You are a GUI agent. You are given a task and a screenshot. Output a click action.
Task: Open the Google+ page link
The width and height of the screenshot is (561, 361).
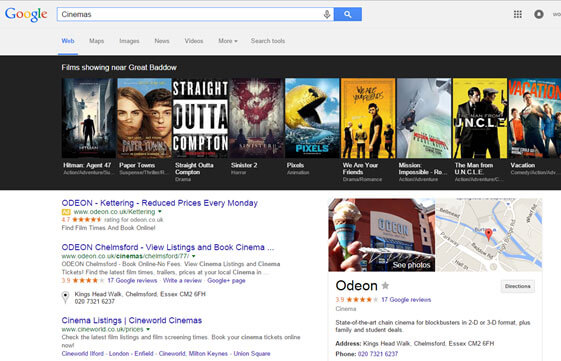[226, 280]
